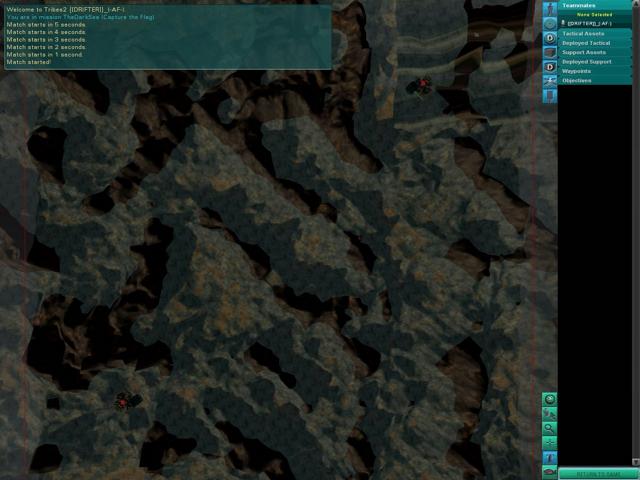
Task: Toggle the shield-shaped D deployed support icon
Action: tap(550, 67)
